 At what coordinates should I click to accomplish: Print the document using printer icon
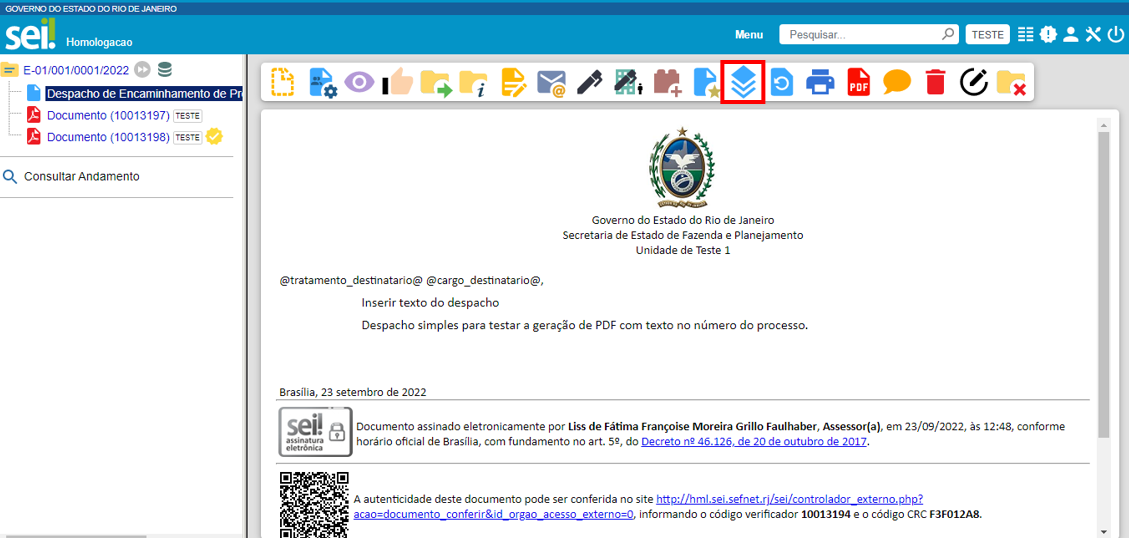tap(820, 82)
